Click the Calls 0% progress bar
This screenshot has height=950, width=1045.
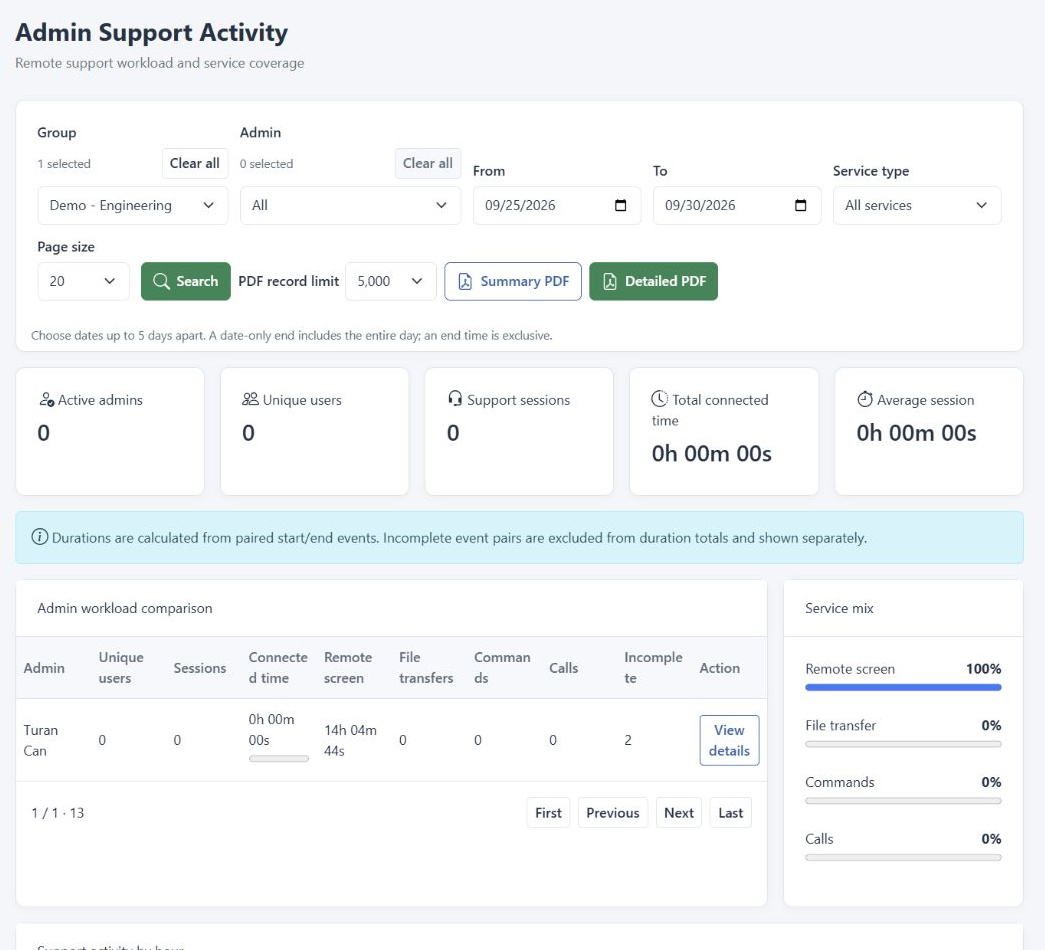click(x=903, y=857)
